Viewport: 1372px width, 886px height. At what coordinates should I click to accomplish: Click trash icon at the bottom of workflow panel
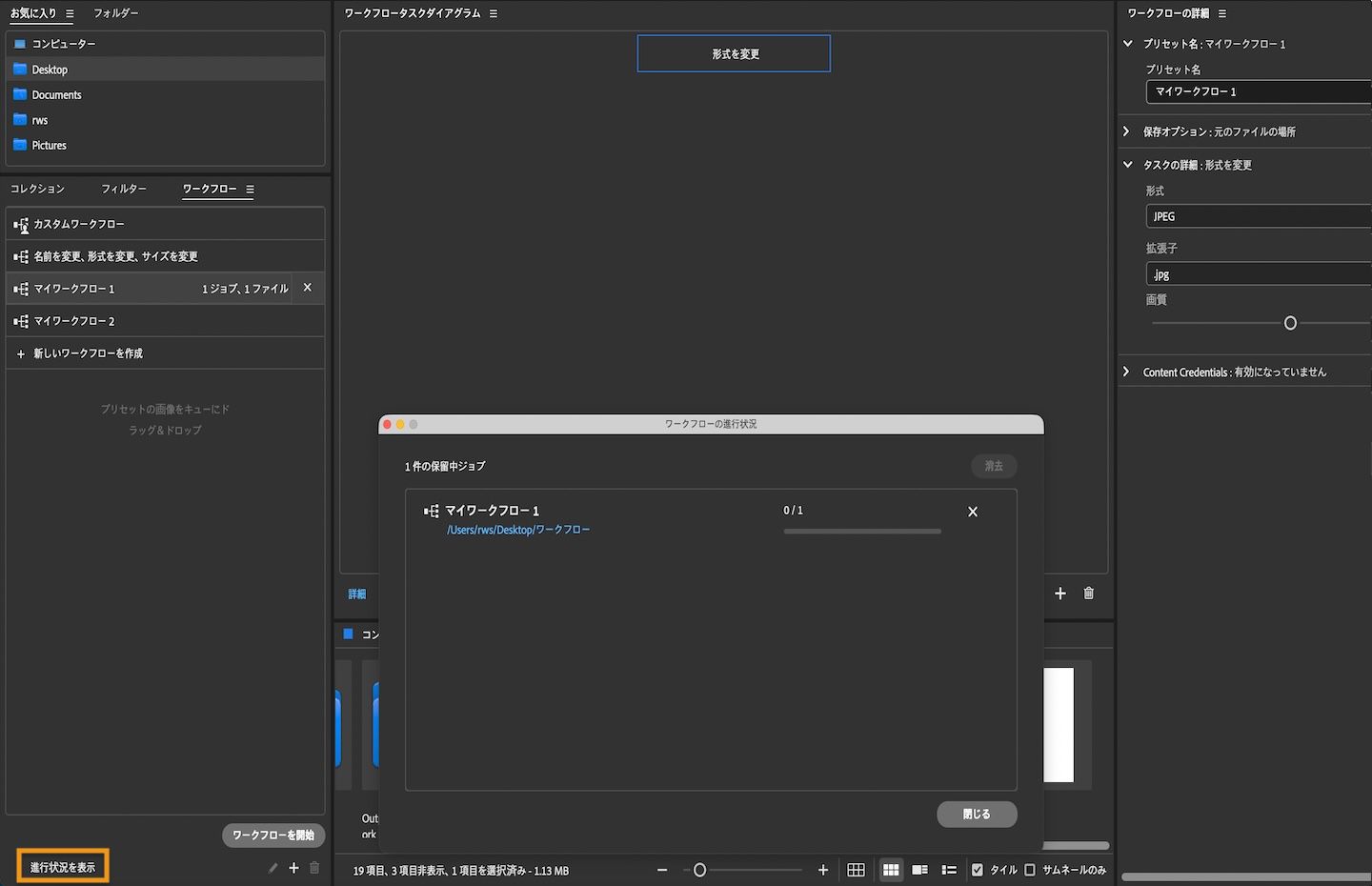pyautogui.click(x=314, y=868)
